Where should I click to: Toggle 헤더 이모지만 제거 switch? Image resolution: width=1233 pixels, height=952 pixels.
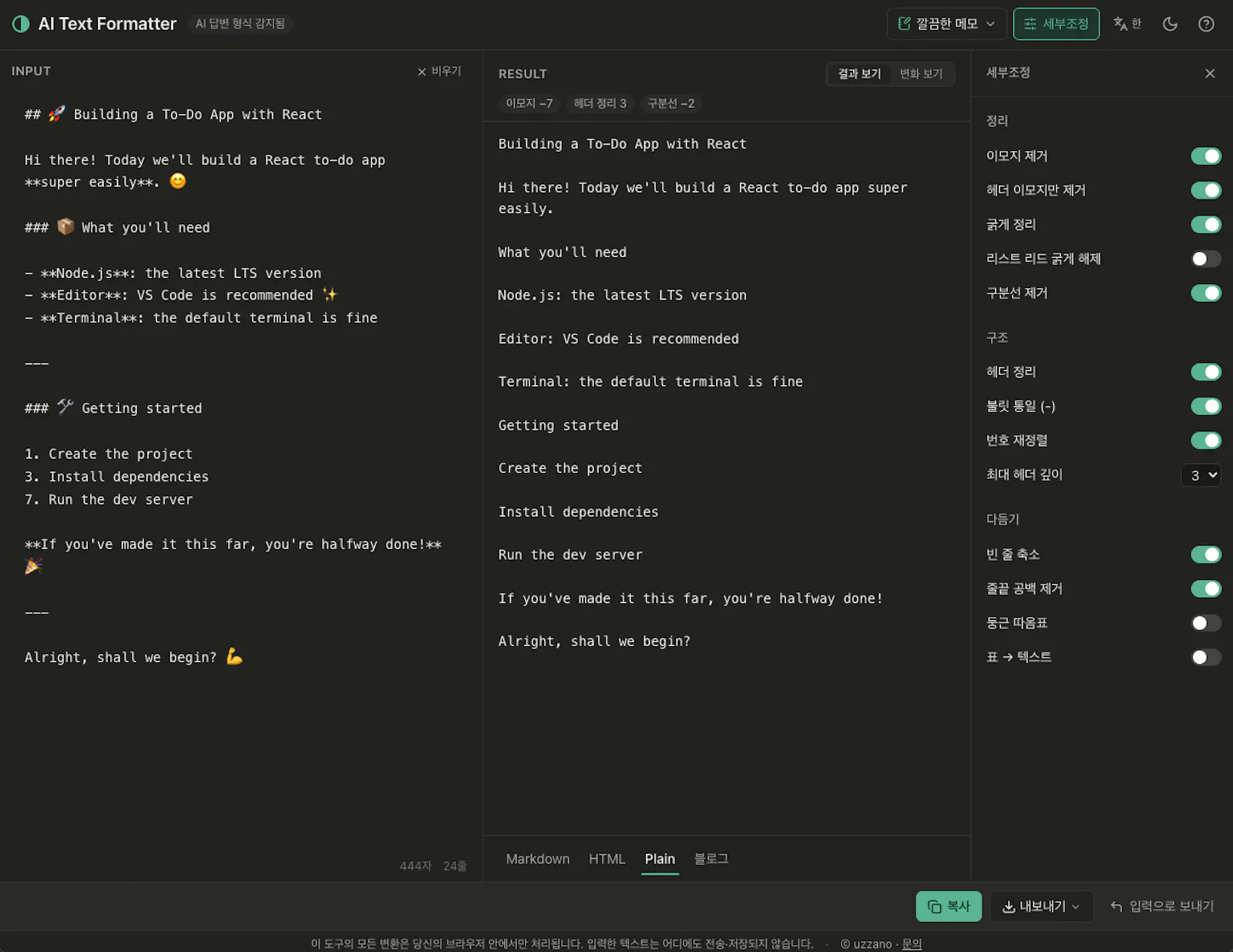click(1206, 190)
